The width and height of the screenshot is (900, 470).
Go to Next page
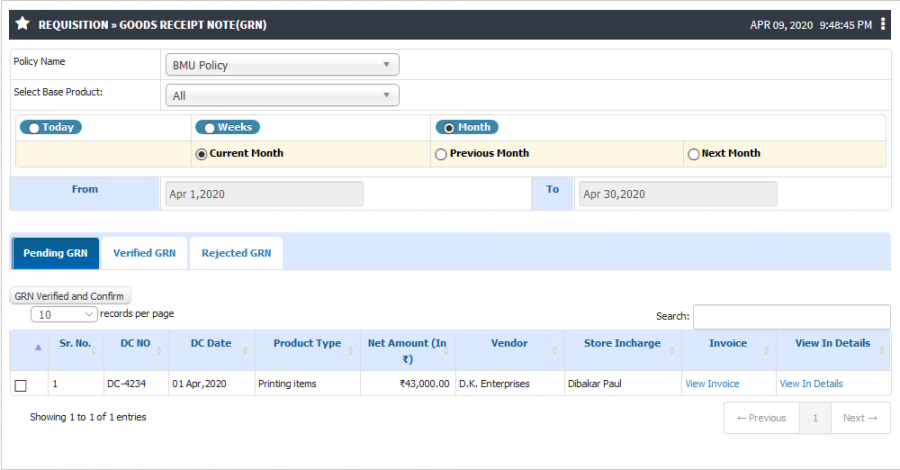click(860, 418)
